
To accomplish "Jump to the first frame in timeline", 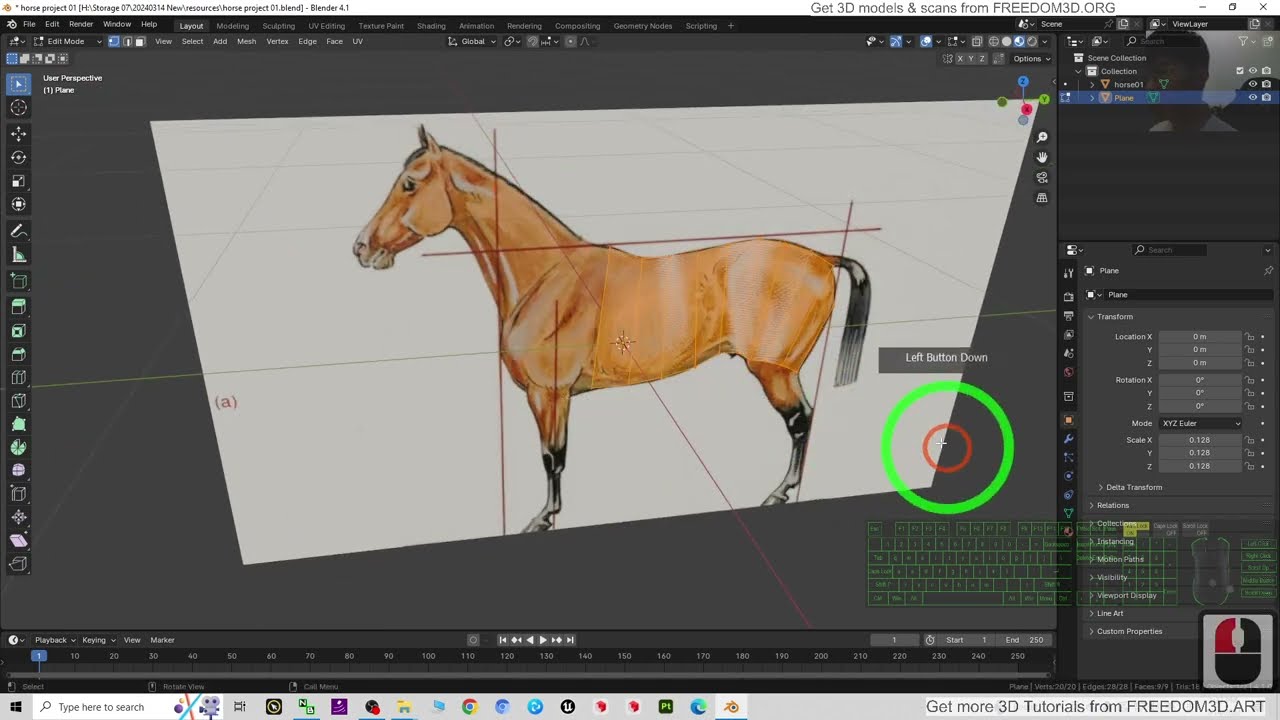I will pos(503,640).
